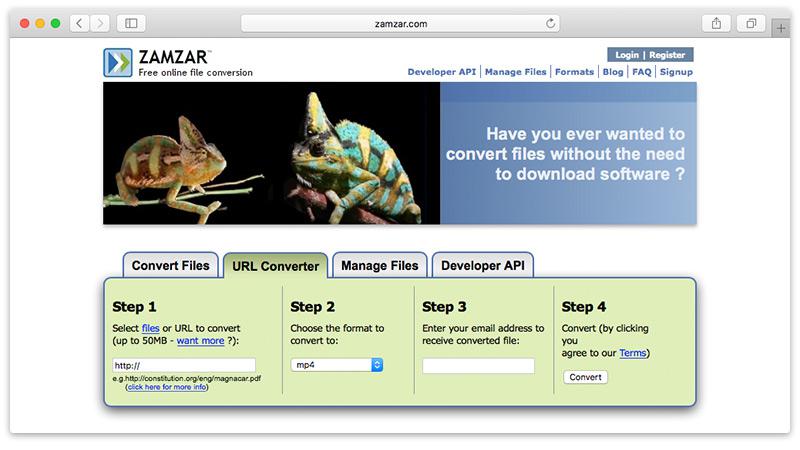Go to Developer API in top navigation
The height and width of the screenshot is (450, 800).
[x=441, y=72]
